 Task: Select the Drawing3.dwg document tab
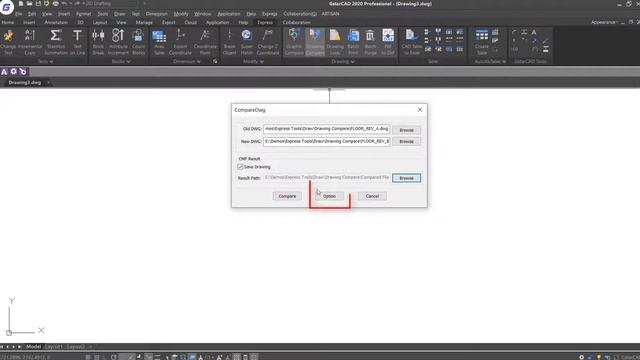click(x=24, y=82)
